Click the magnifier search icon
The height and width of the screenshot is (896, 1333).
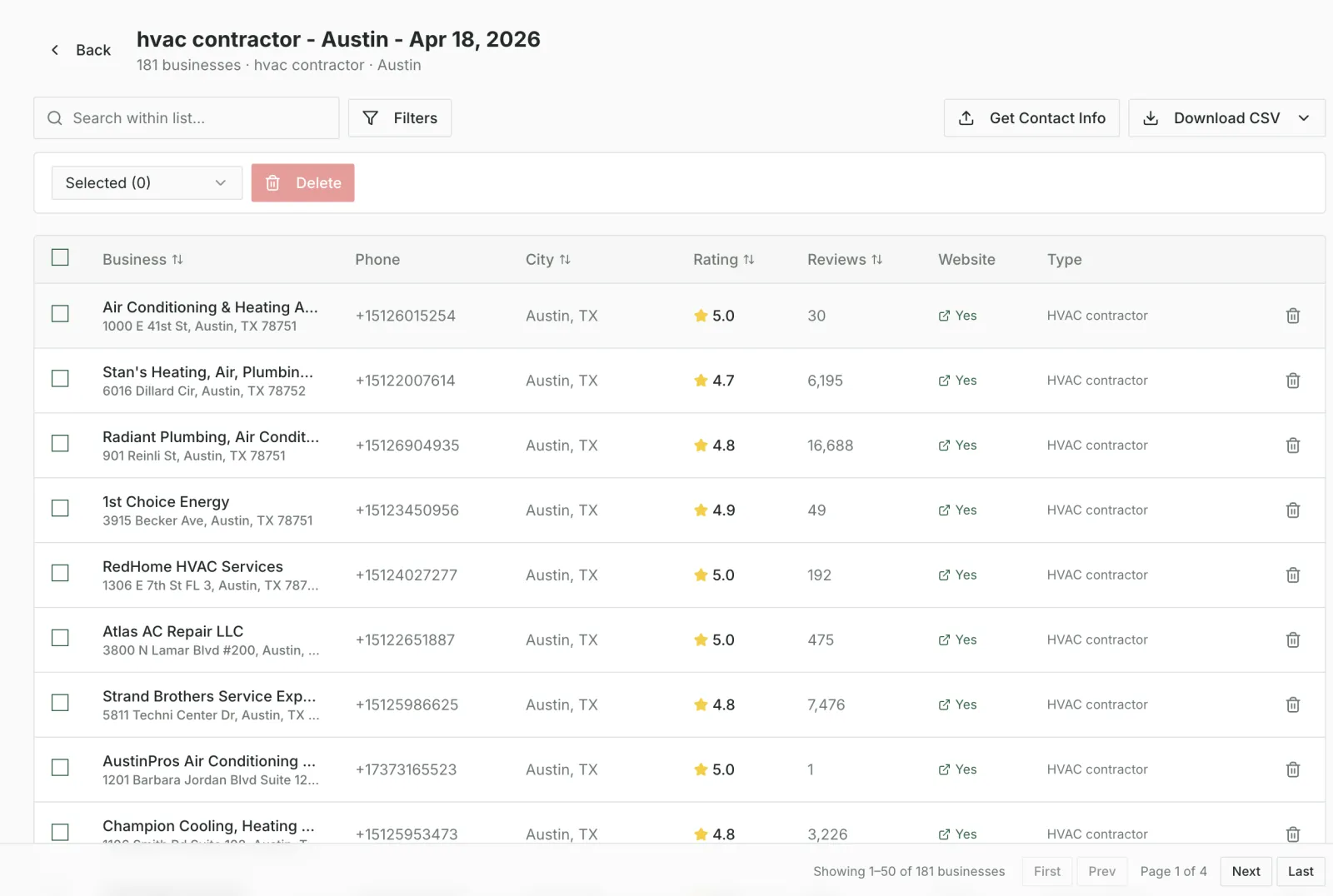[55, 118]
